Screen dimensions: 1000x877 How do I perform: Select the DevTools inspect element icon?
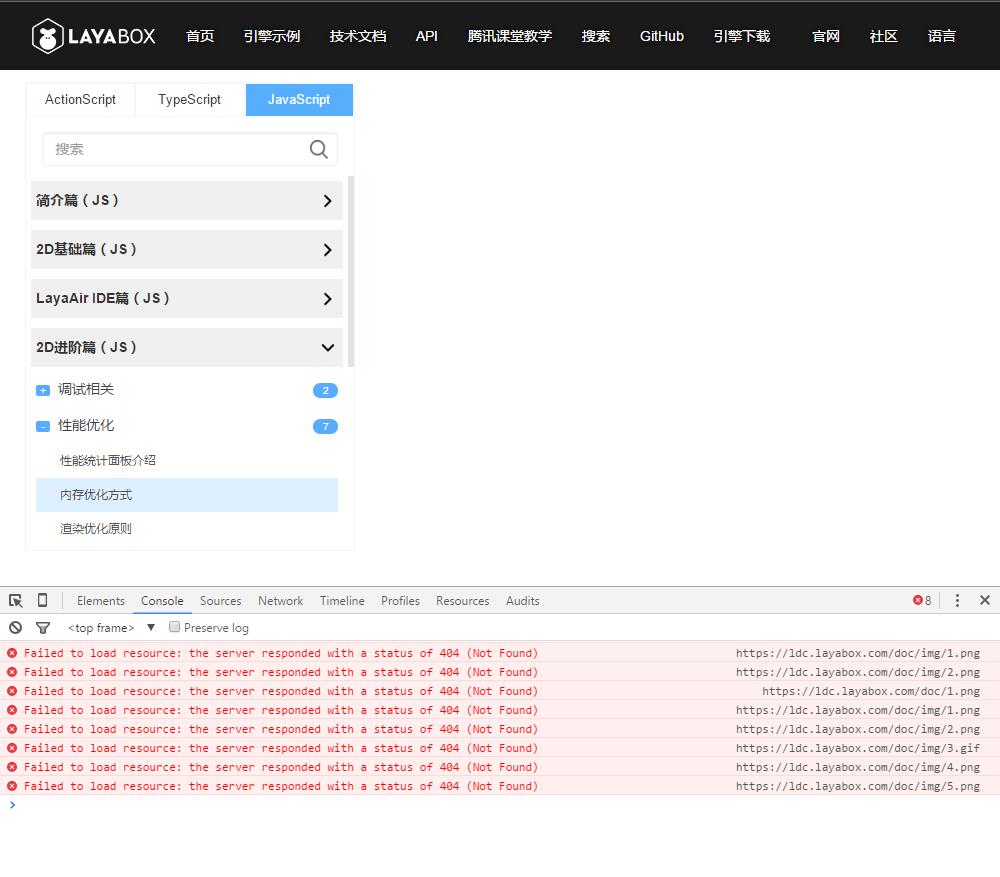[16, 600]
